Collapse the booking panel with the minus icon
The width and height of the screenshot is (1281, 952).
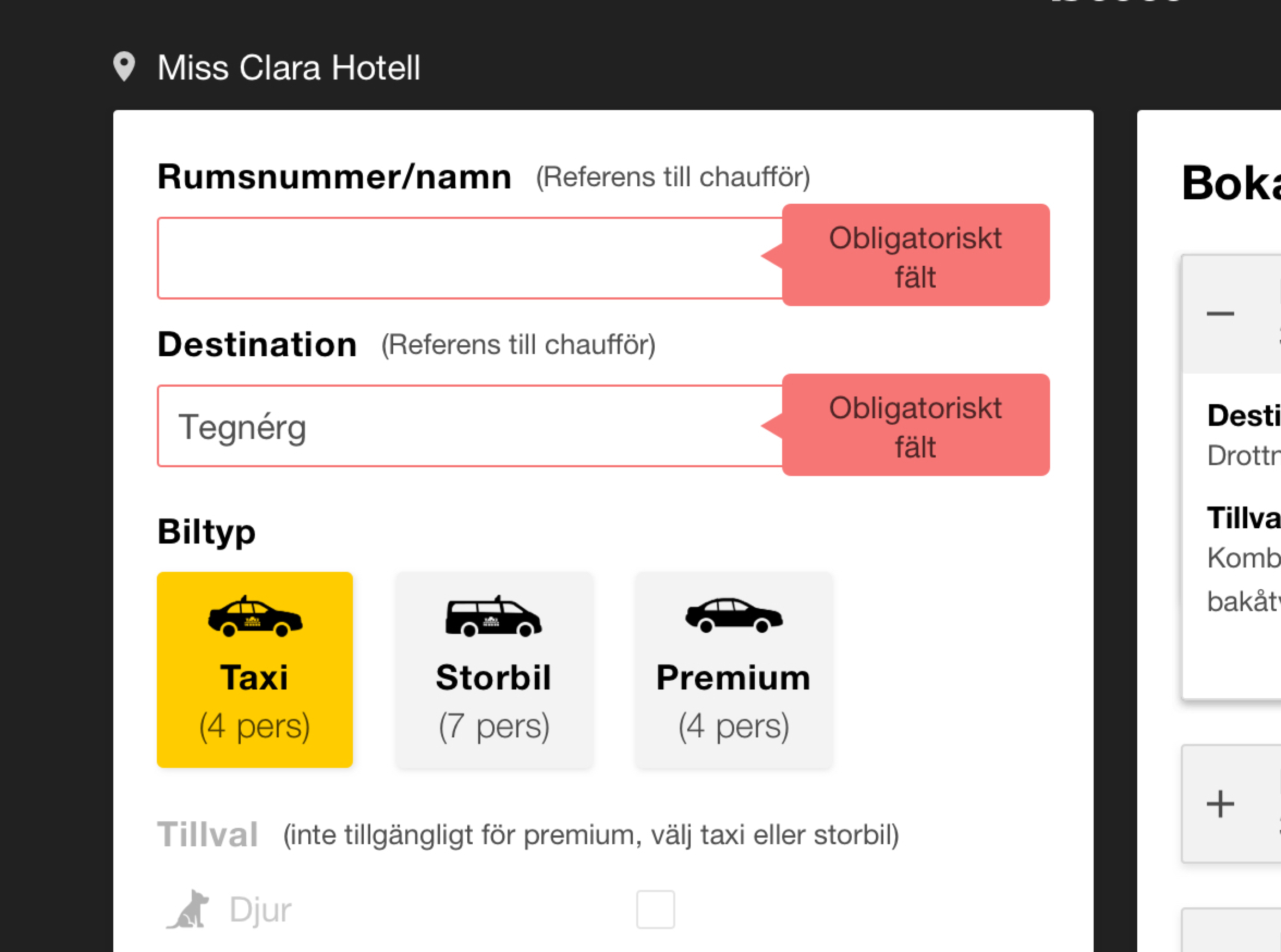[1221, 314]
